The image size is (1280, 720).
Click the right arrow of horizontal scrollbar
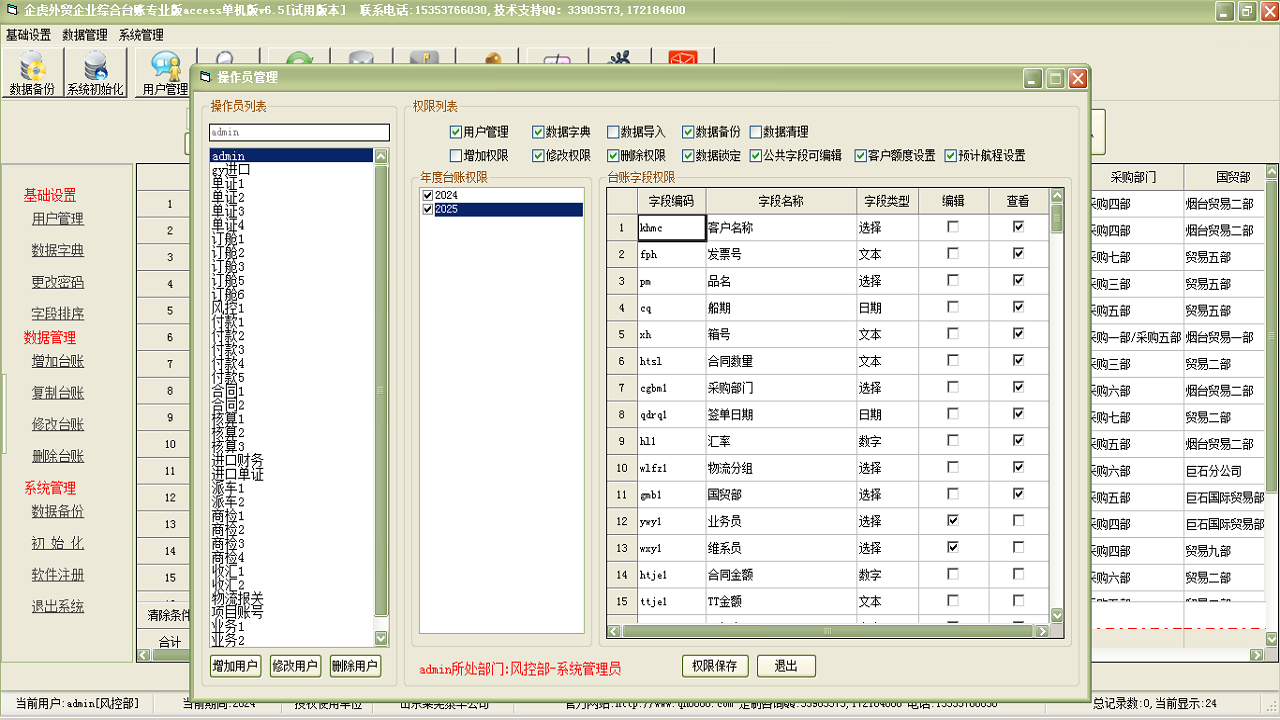pyautogui.click(x=1042, y=631)
